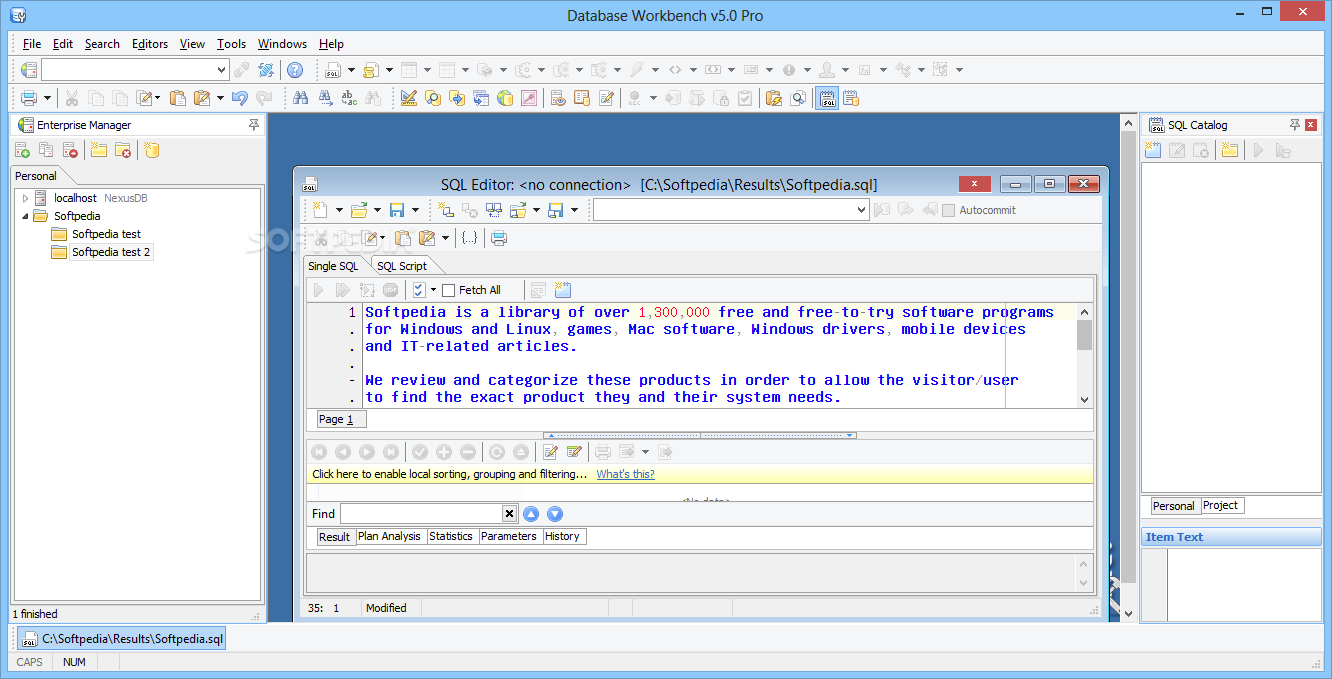Open the File menu
This screenshot has height=679, width=1332.
click(x=32, y=44)
